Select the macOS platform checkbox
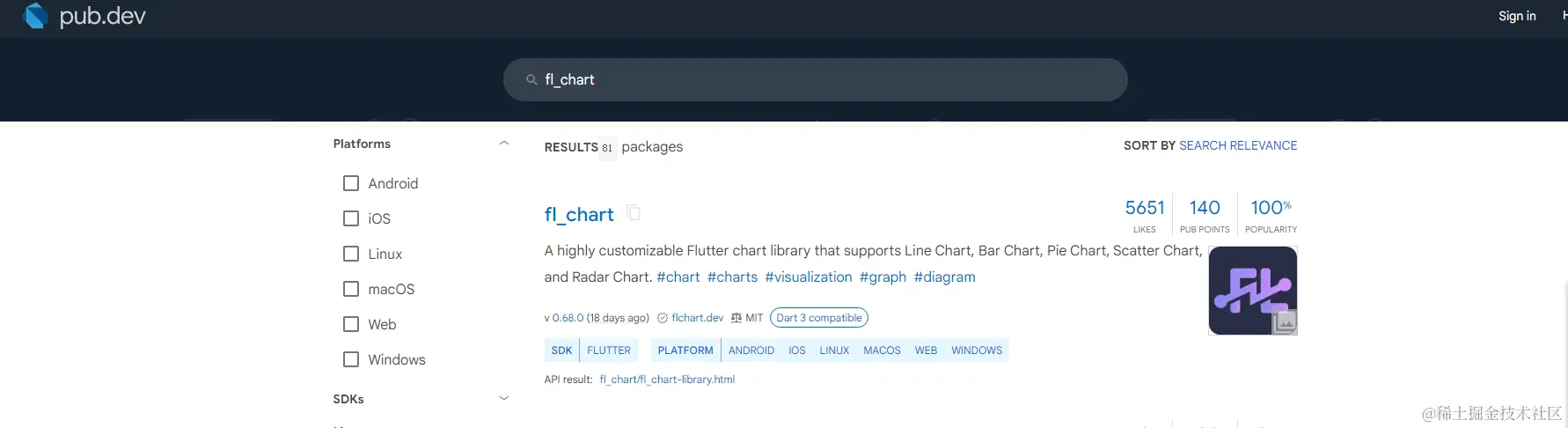Image resolution: width=1568 pixels, height=428 pixels. [x=351, y=289]
